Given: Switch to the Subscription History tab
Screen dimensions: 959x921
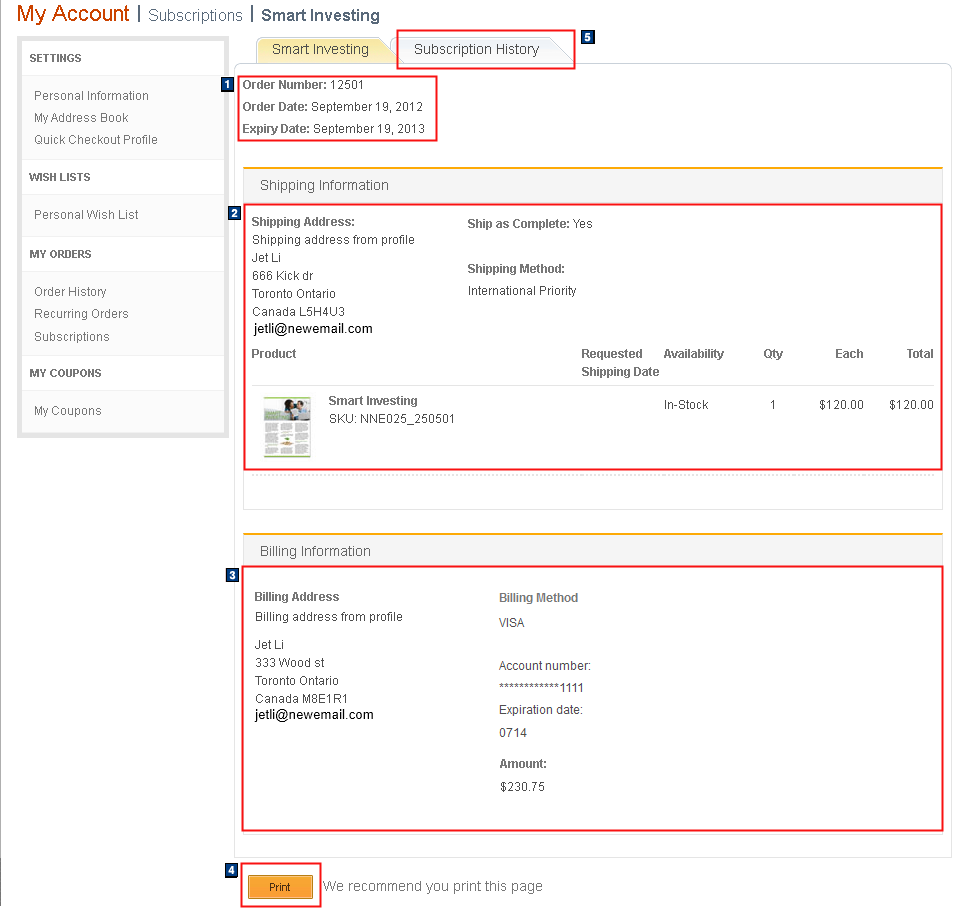Looking at the screenshot, I should [476, 48].
